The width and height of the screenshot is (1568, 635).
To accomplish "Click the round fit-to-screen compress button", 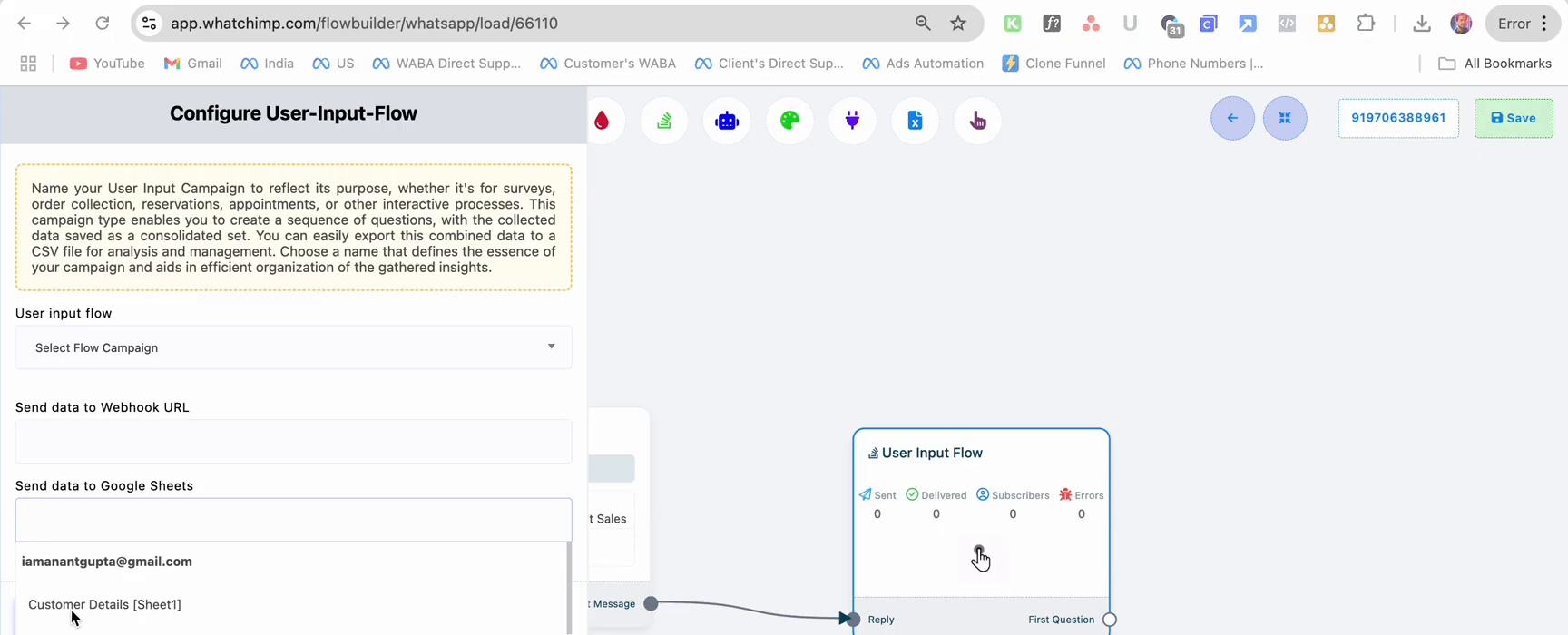I will point(1285,118).
